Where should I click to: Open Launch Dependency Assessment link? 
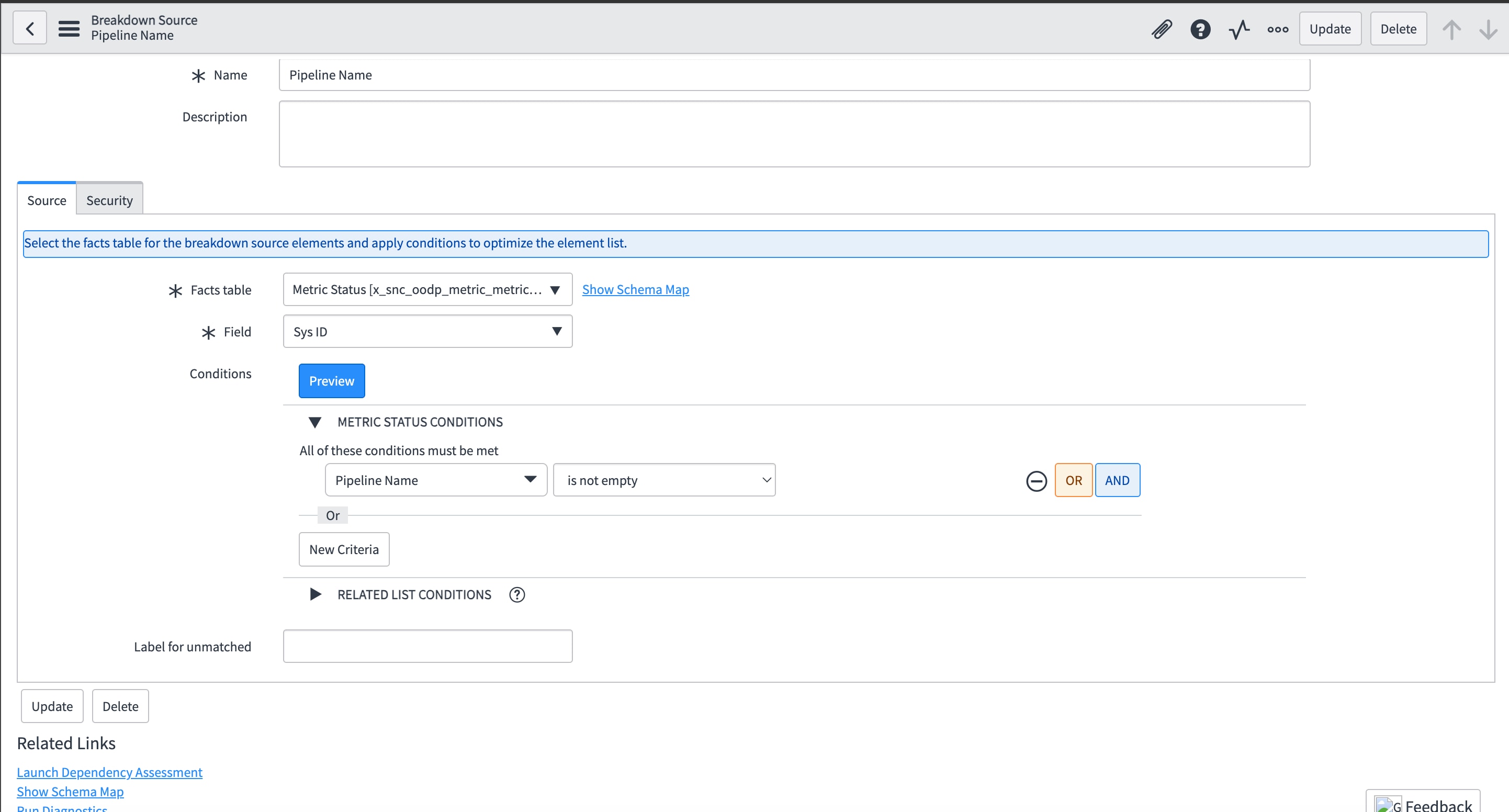pyautogui.click(x=109, y=772)
